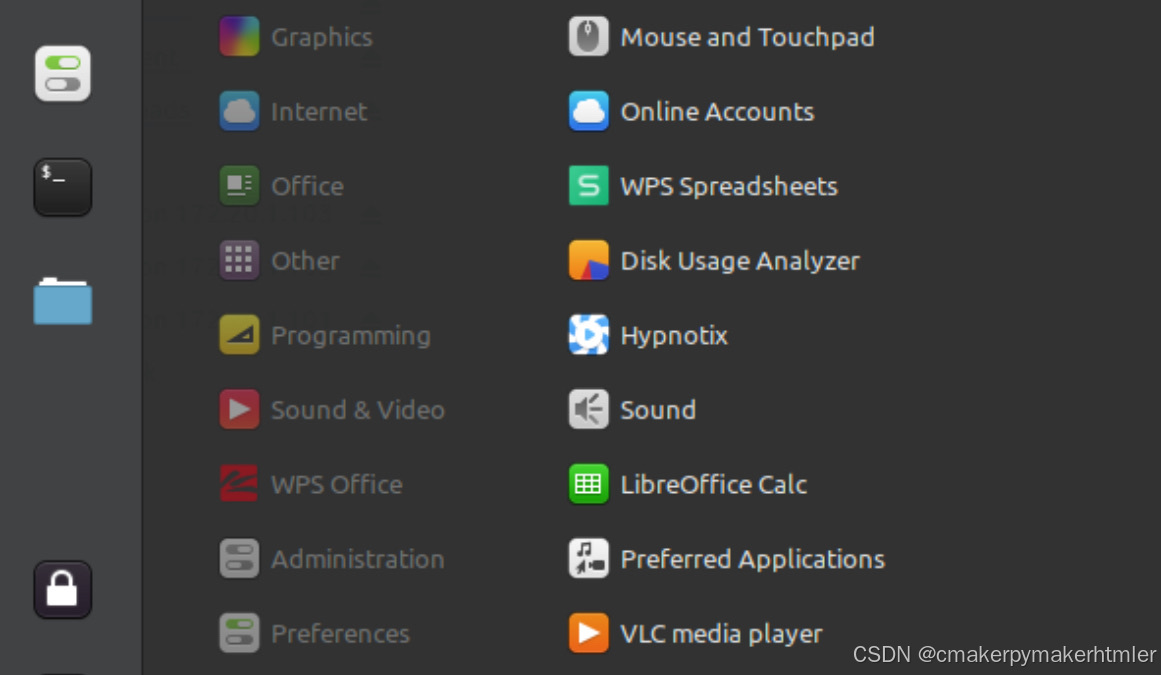1161x675 pixels.
Task: Open System Settings toggle icon in sidebar
Action: click(x=63, y=74)
